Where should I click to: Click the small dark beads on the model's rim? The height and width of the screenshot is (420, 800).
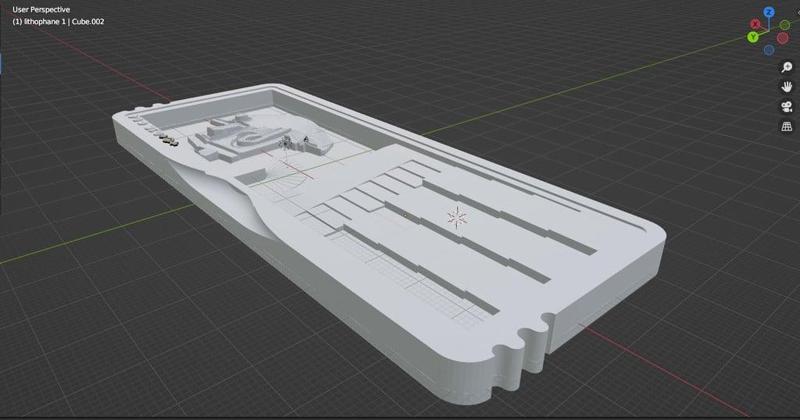[169, 142]
